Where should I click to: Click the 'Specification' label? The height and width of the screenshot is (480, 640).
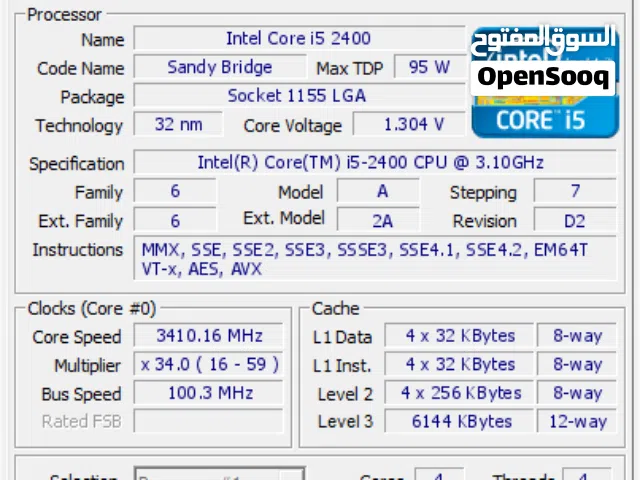(x=77, y=164)
